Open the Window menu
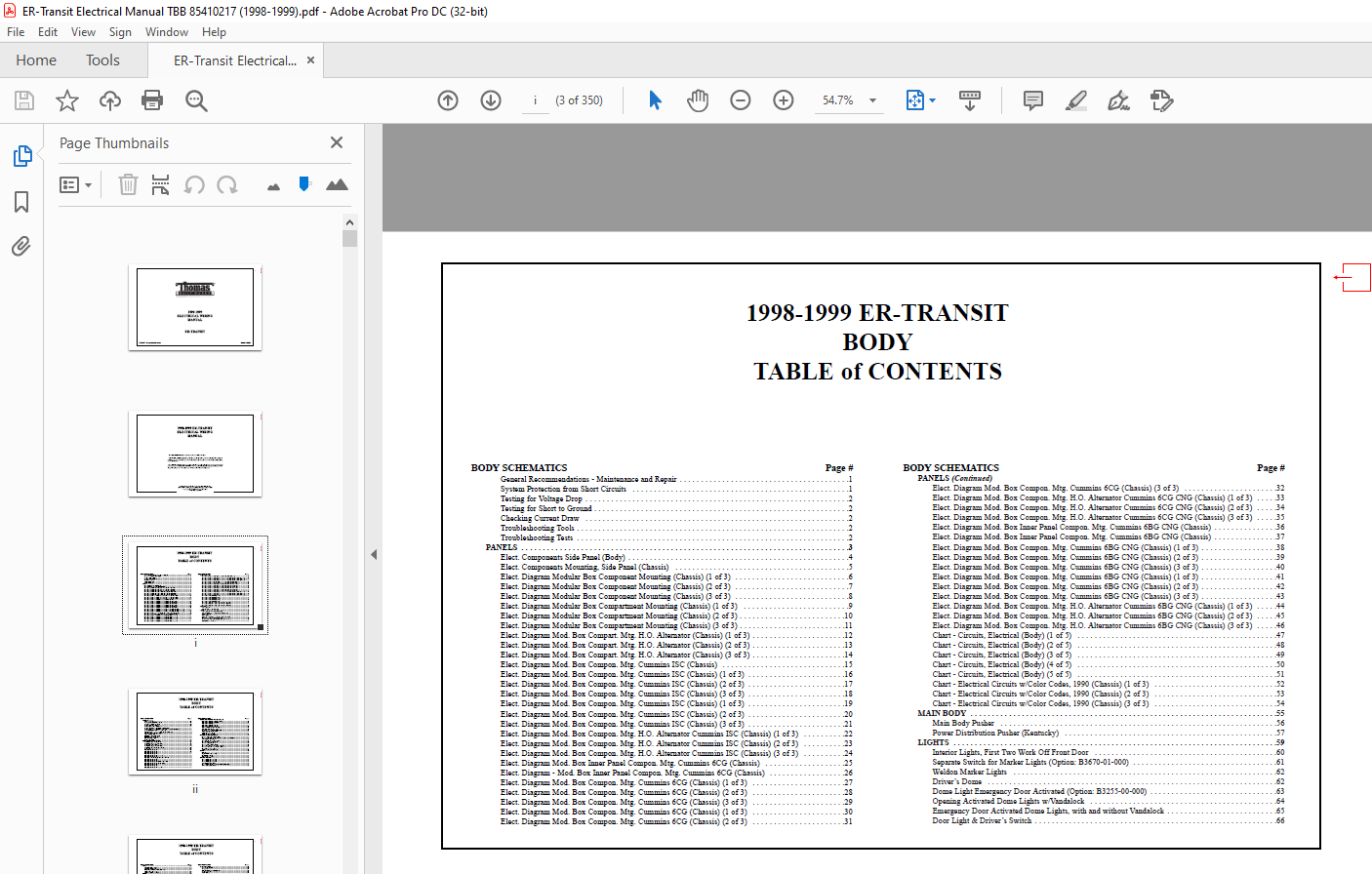This screenshot has width=1372, height=874. pyautogui.click(x=167, y=32)
